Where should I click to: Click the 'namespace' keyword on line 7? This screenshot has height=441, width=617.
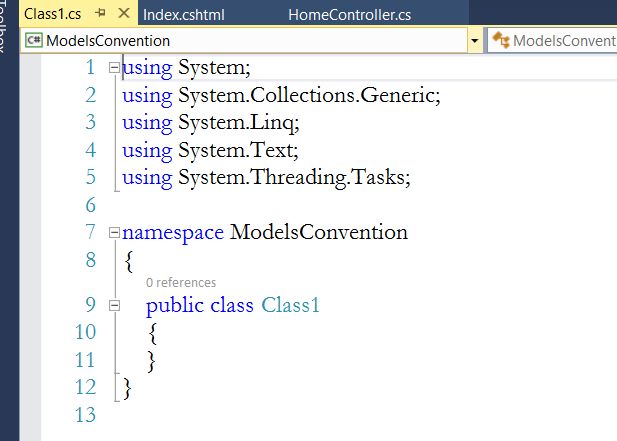click(173, 233)
